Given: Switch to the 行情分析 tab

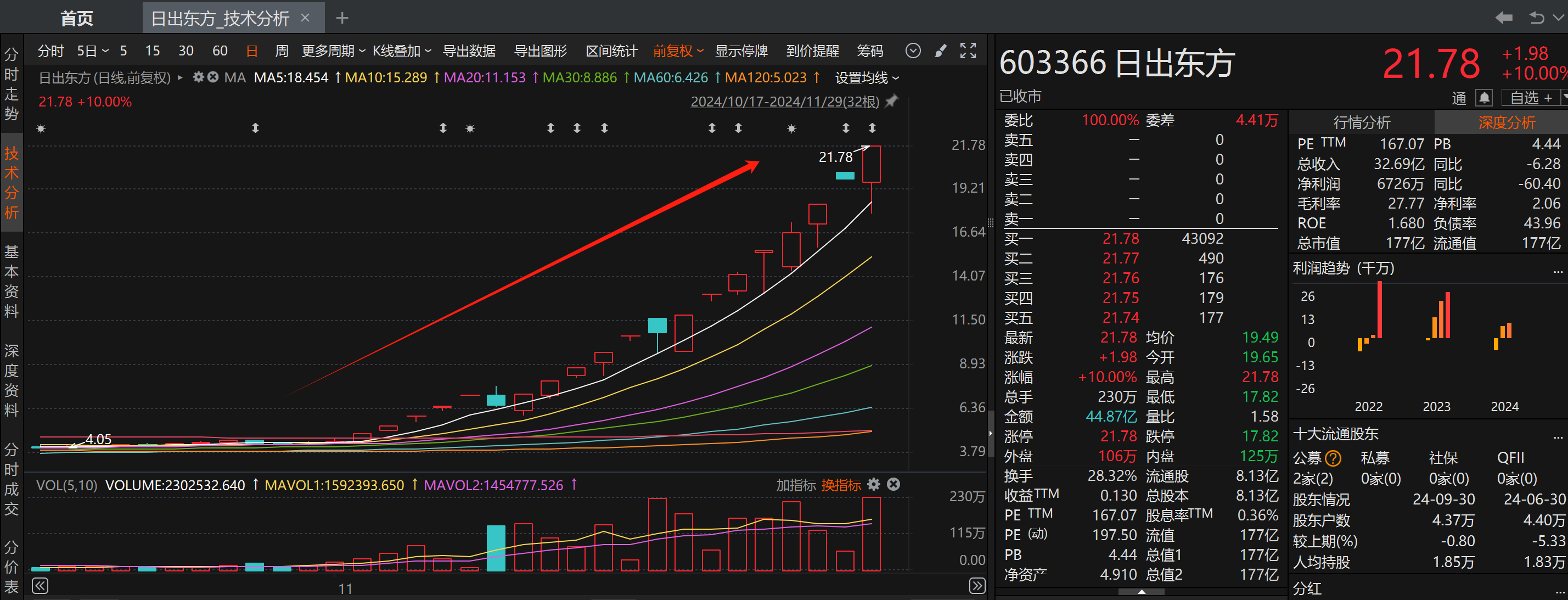Looking at the screenshot, I should coord(1361,122).
